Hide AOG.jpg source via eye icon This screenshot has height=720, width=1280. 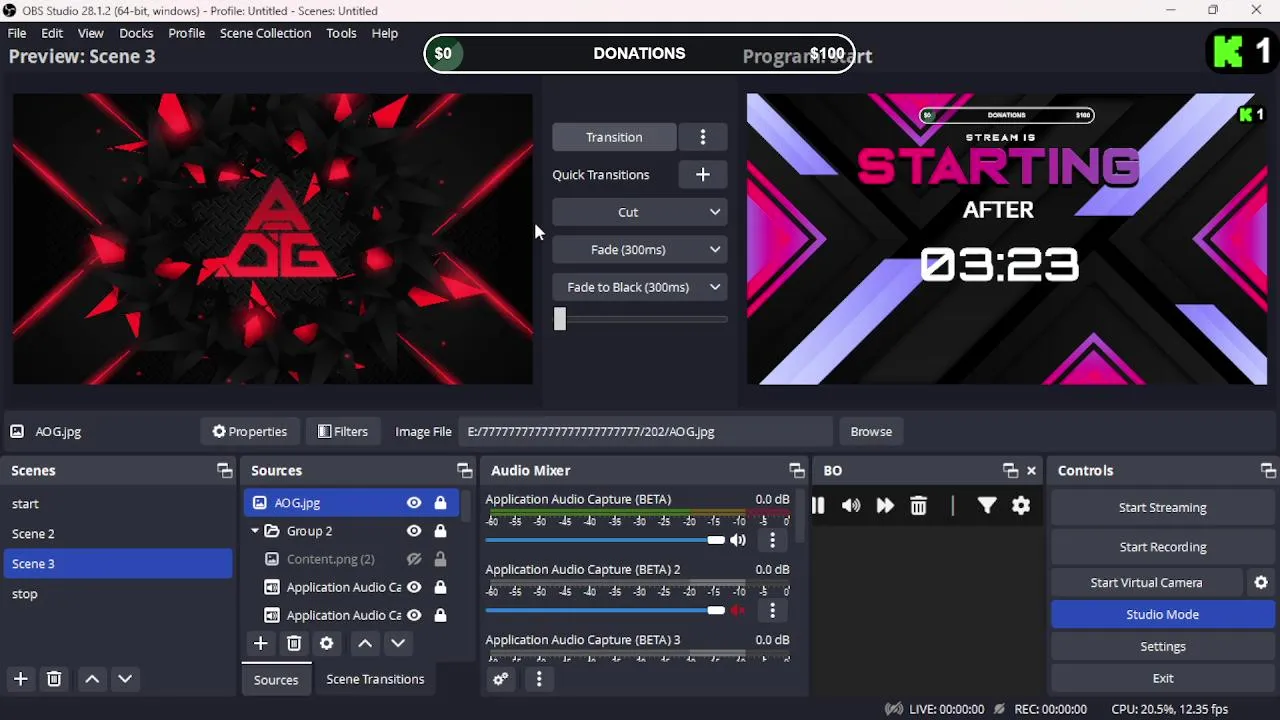pyautogui.click(x=413, y=503)
